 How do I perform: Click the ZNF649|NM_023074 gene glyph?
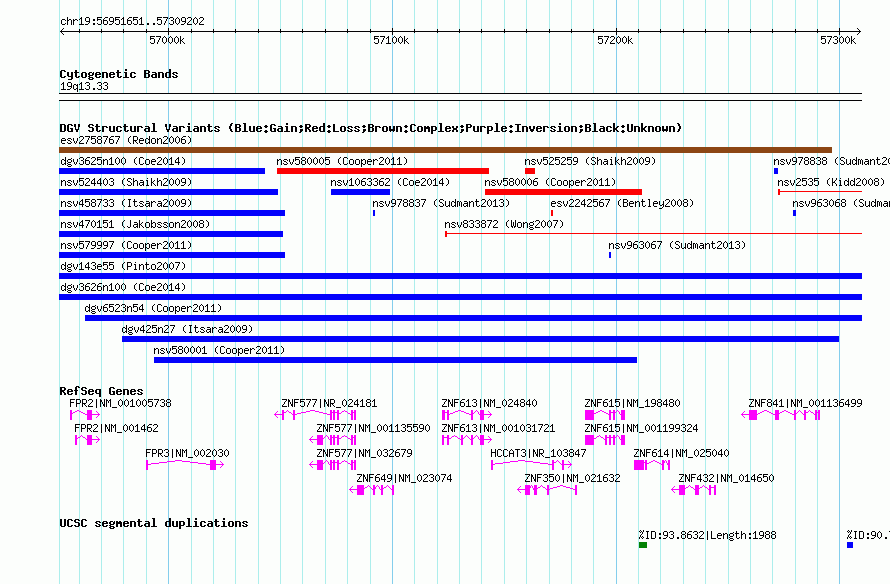point(372,490)
